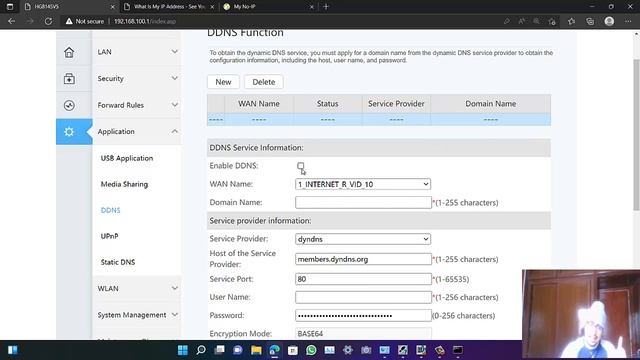The height and width of the screenshot is (360, 640).
Task: Open USB Application submenu item
Action: click(x=127, y=158)
